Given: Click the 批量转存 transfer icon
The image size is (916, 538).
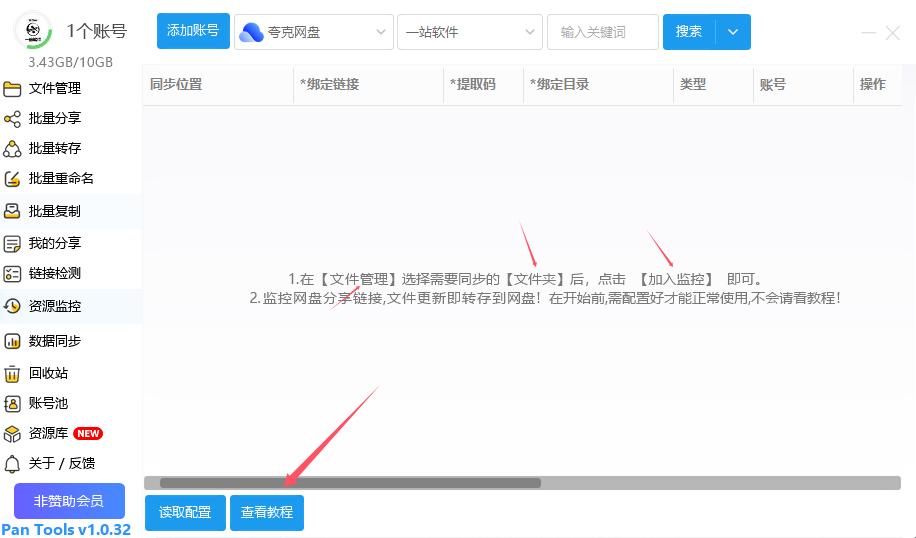Looking at the screenshot, I should [x=12, y=149].
